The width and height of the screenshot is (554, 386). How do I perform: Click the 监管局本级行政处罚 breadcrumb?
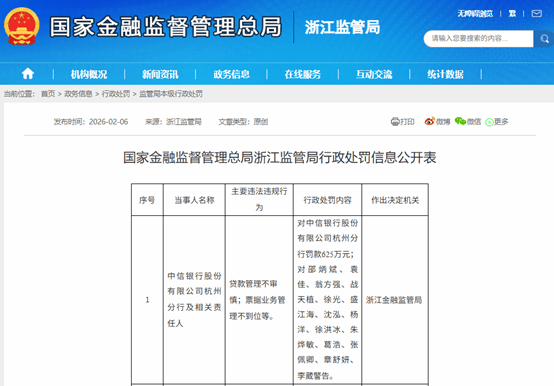tap(171, 94)
